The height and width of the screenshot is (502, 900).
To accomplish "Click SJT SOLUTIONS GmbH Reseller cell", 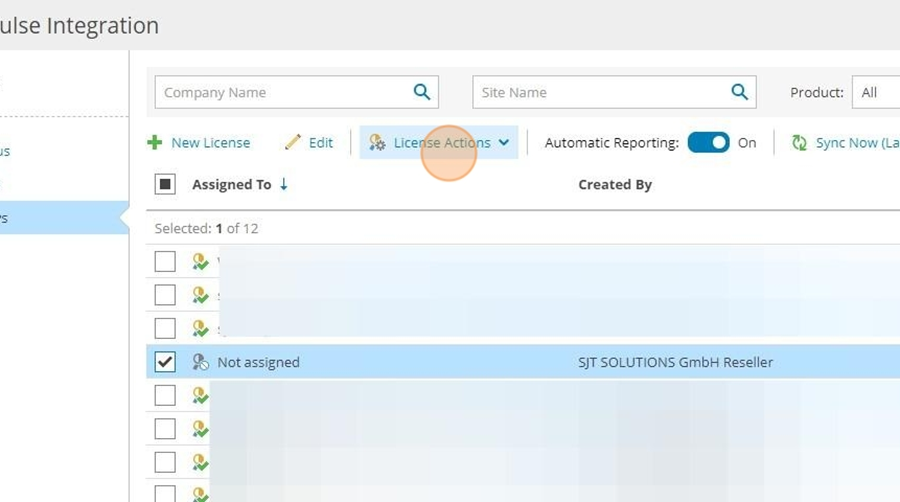I will click(x=676, y=363).
